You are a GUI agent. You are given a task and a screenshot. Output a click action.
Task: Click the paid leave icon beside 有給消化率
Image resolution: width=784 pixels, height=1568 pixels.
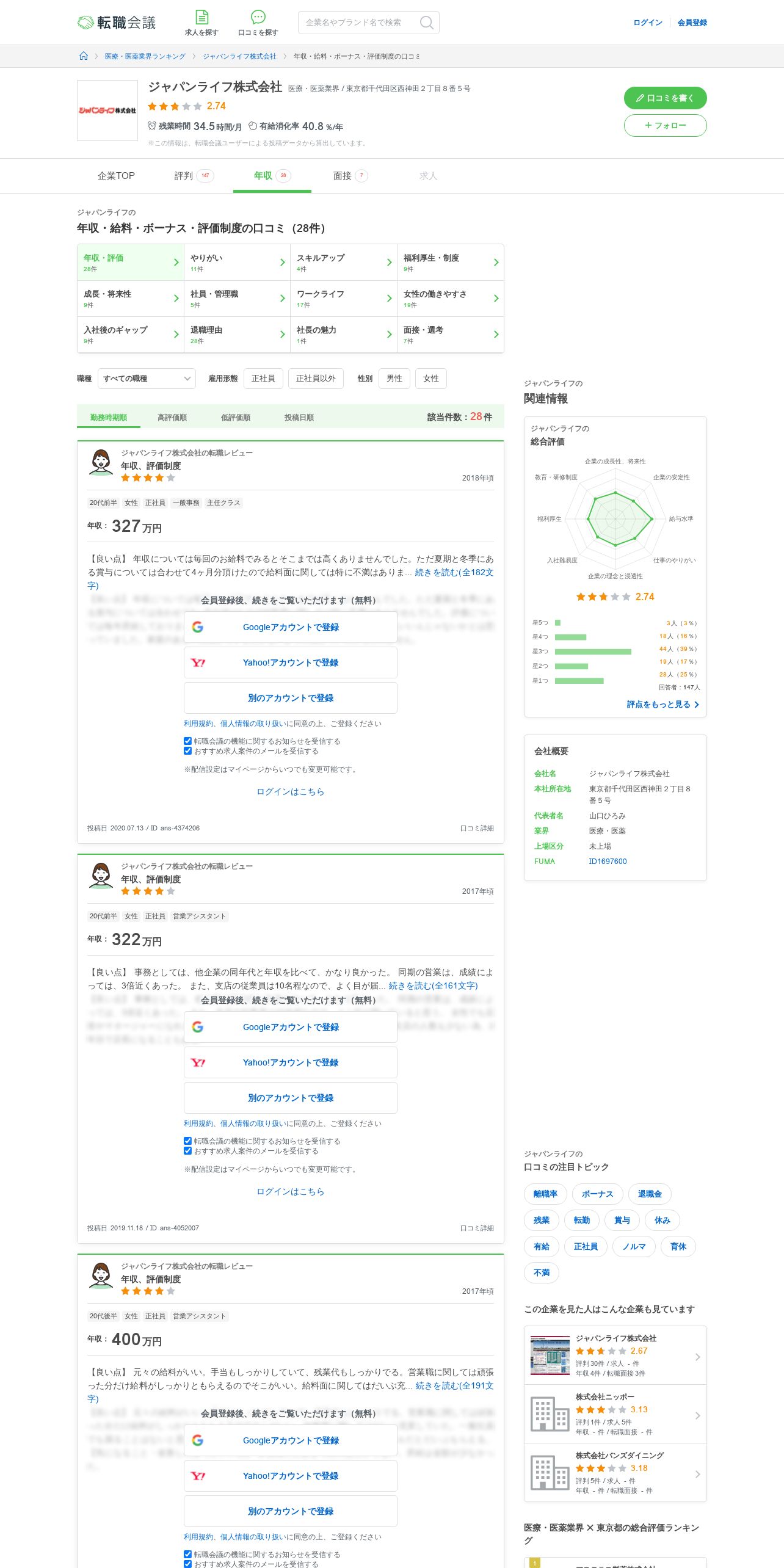[253, 126]
